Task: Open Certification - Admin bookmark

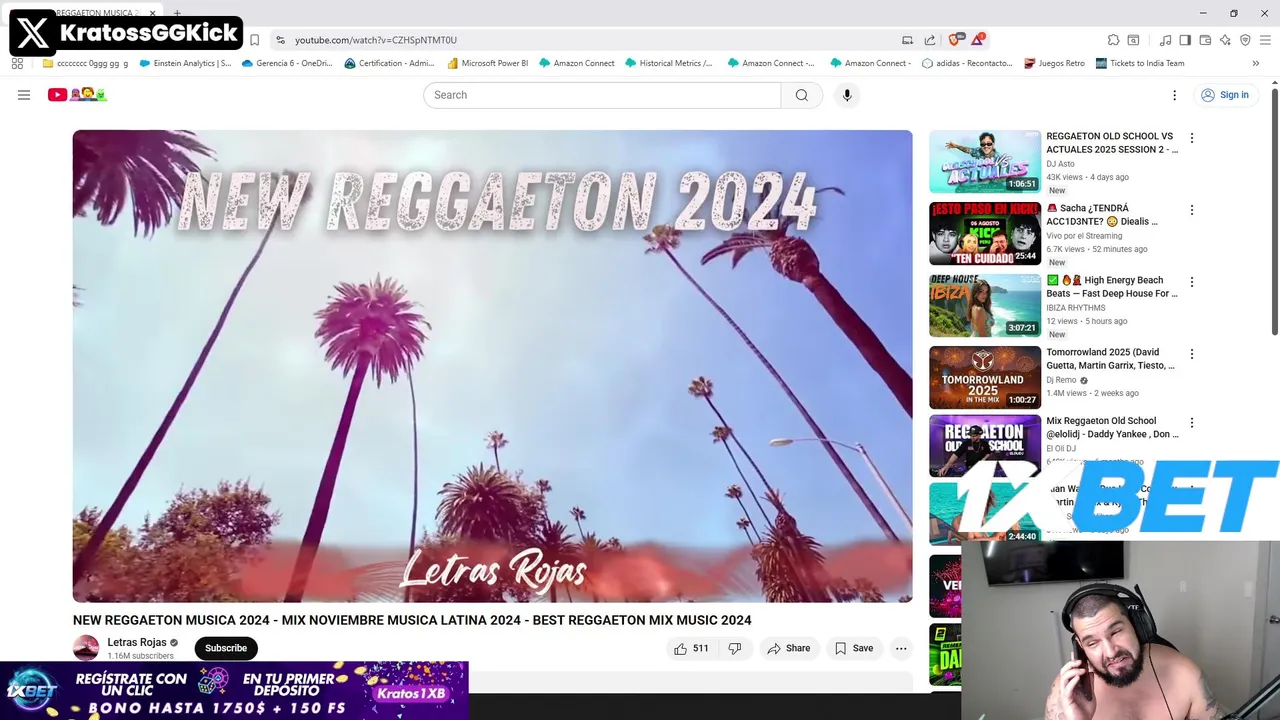Action: [389, 63]
